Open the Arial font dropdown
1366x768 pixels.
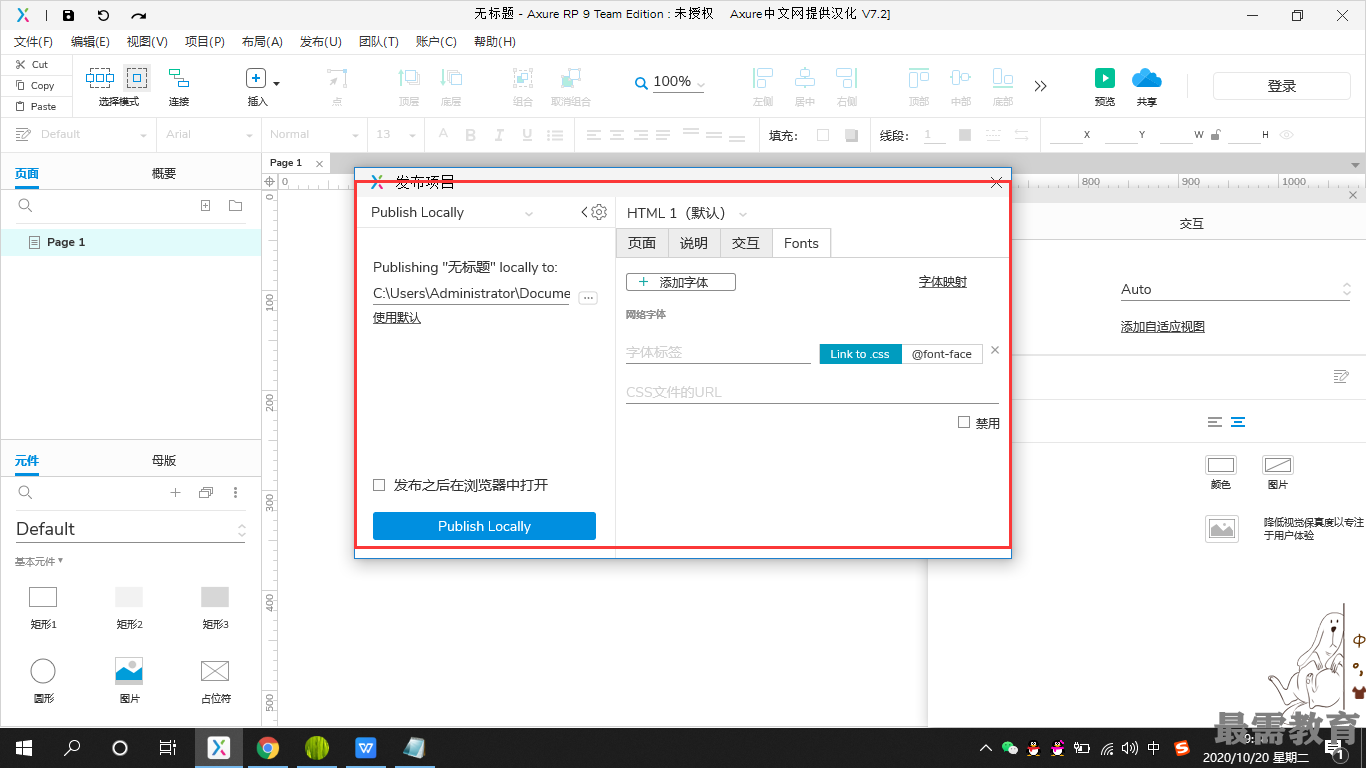(x=210, y=134)
